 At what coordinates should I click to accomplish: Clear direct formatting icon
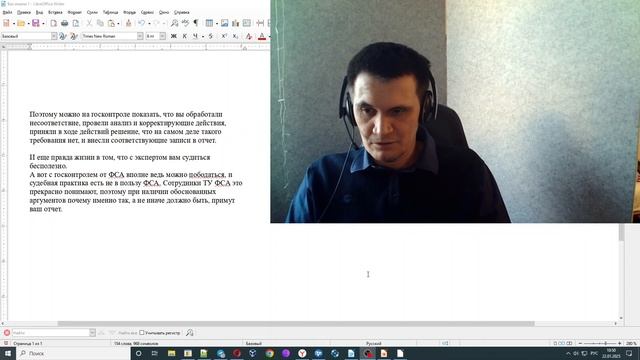click(x=249, y=36)
